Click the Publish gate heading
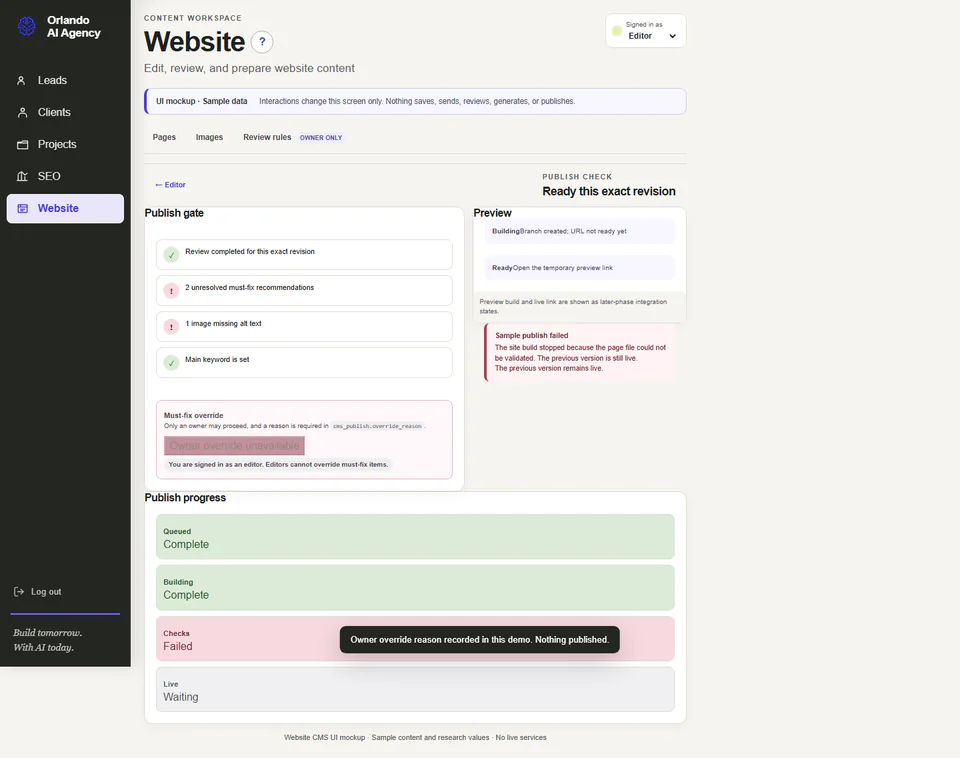Screen dimensions: 960x758 click(174, 213)
